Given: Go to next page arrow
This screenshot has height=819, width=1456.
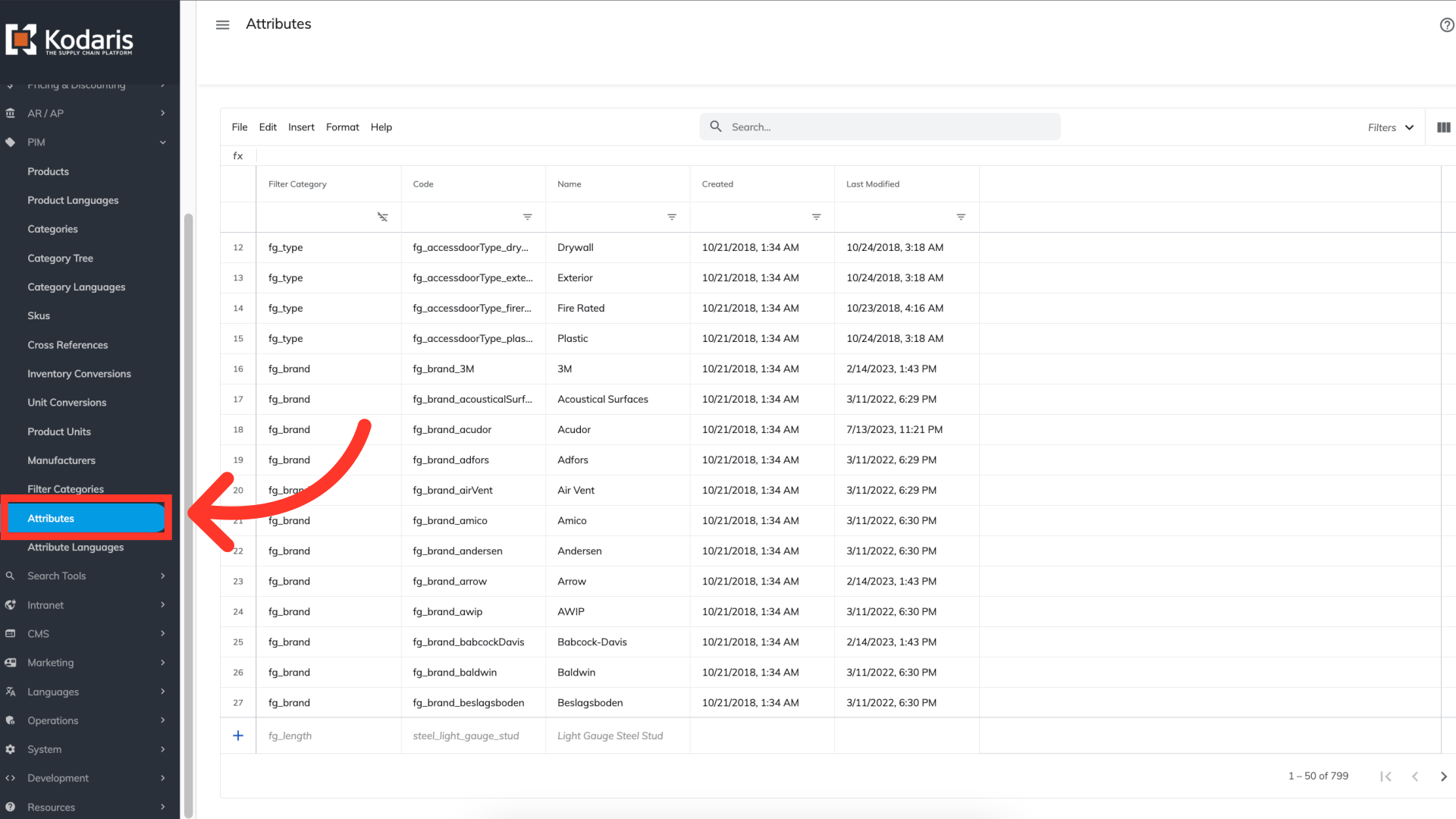Looking at the screenshot, I should click(x=1443, y=776).
